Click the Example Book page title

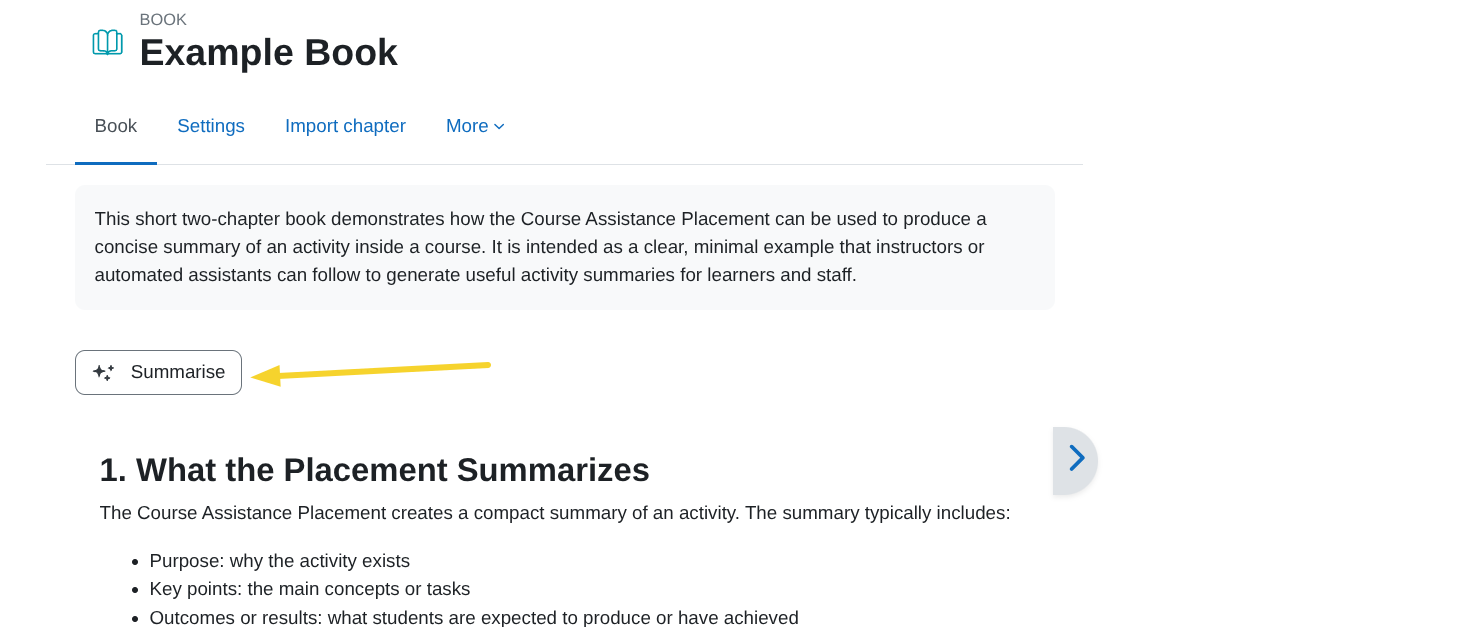click(268, 52)
